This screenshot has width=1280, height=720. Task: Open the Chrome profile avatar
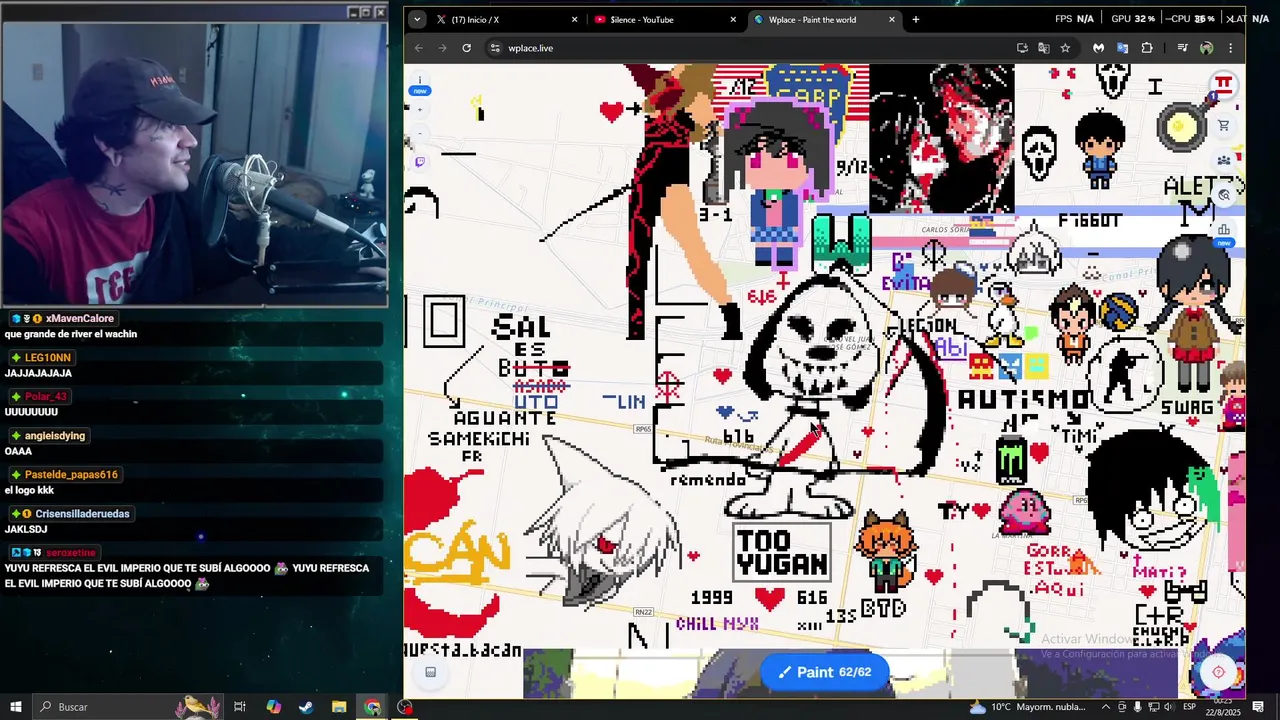point(1206,48)
